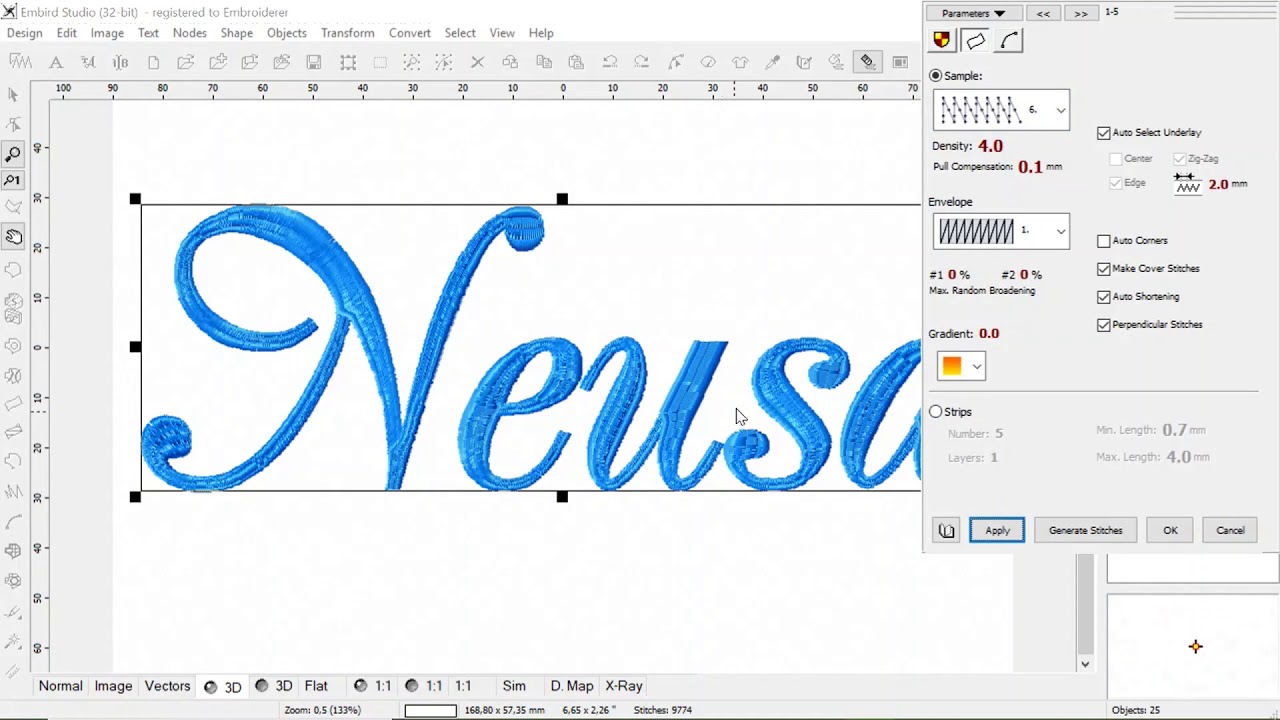Open the Gradient color dropdown arrow

[977, 367]
